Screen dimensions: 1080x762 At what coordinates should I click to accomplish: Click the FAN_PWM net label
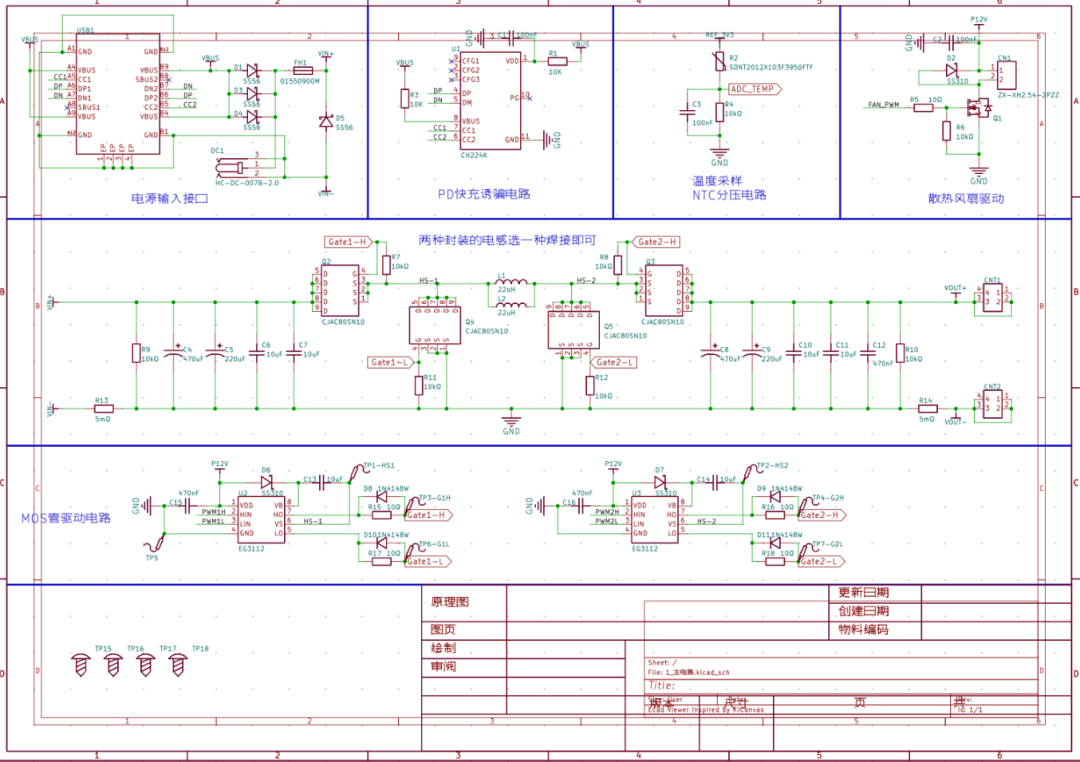(x=884, y=105)
